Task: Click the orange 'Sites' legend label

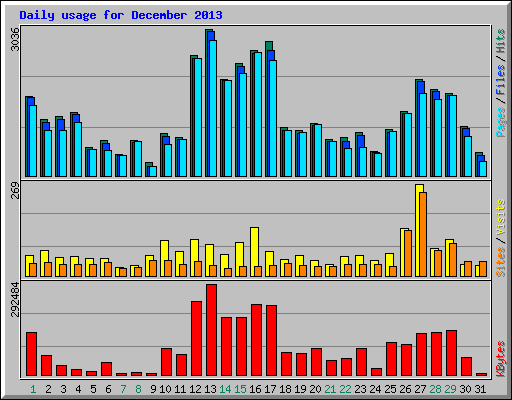Action: [500, 262]
